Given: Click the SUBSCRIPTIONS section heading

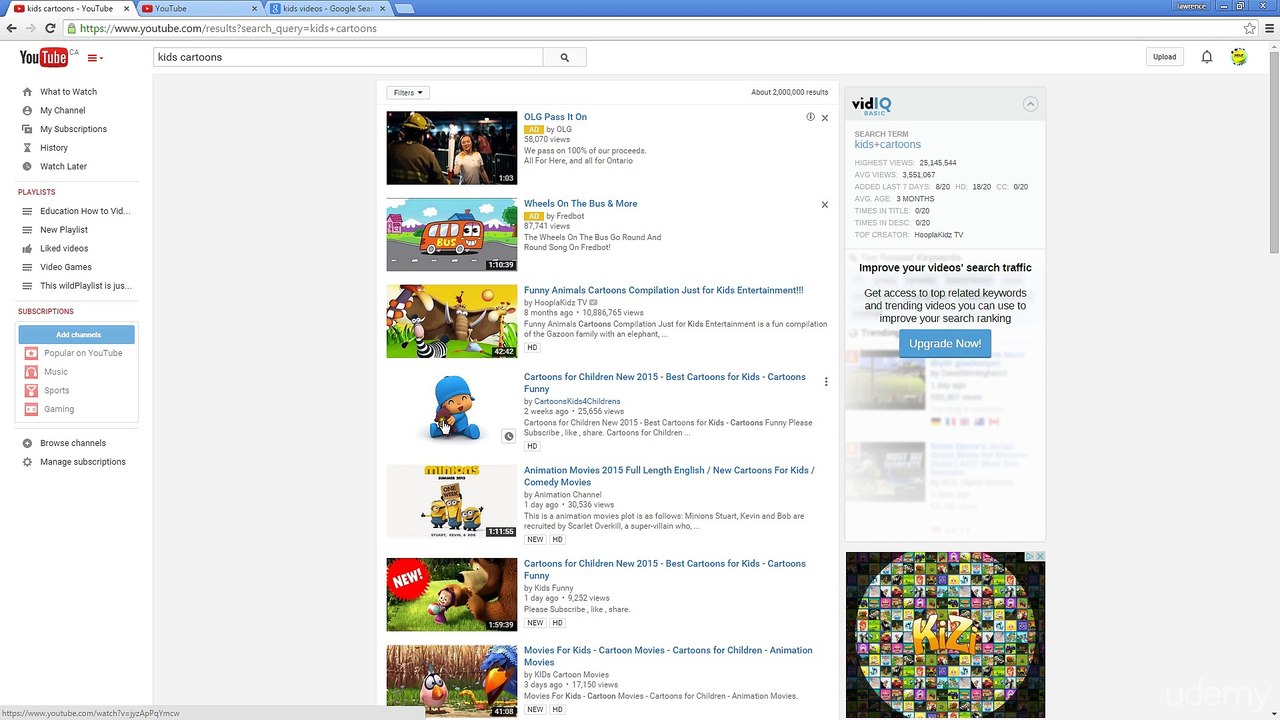Looking at the screenshot, I should point(45,311).
